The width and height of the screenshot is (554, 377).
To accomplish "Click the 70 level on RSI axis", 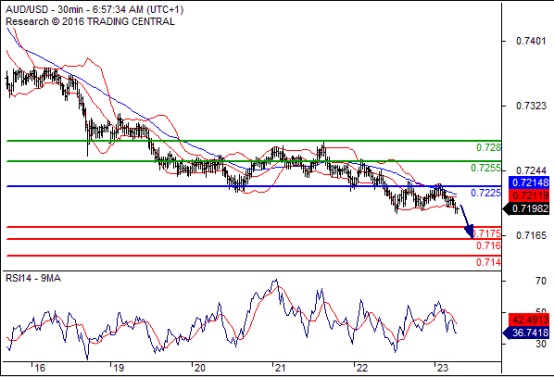I will coord(541,281).
